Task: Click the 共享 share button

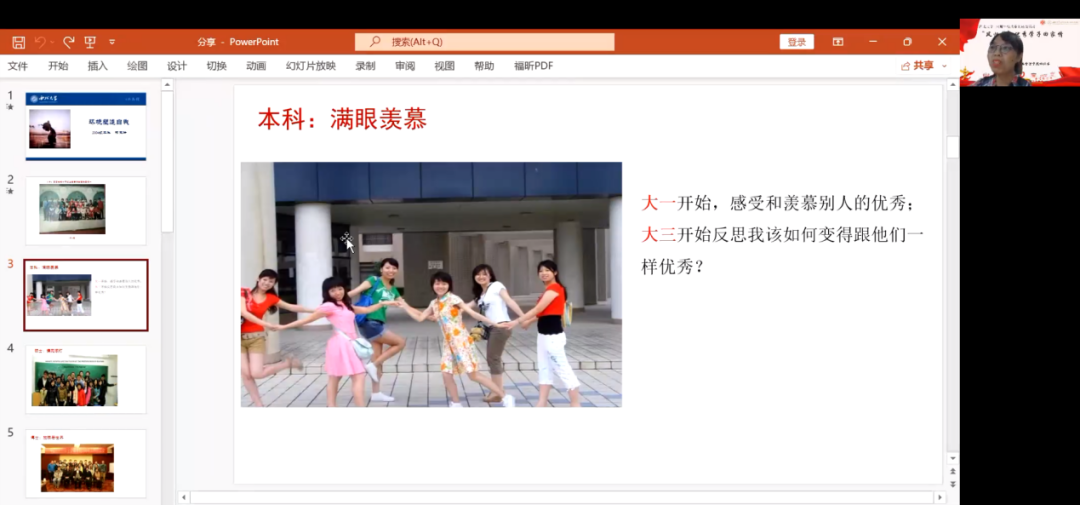Action: pos(917,66)
